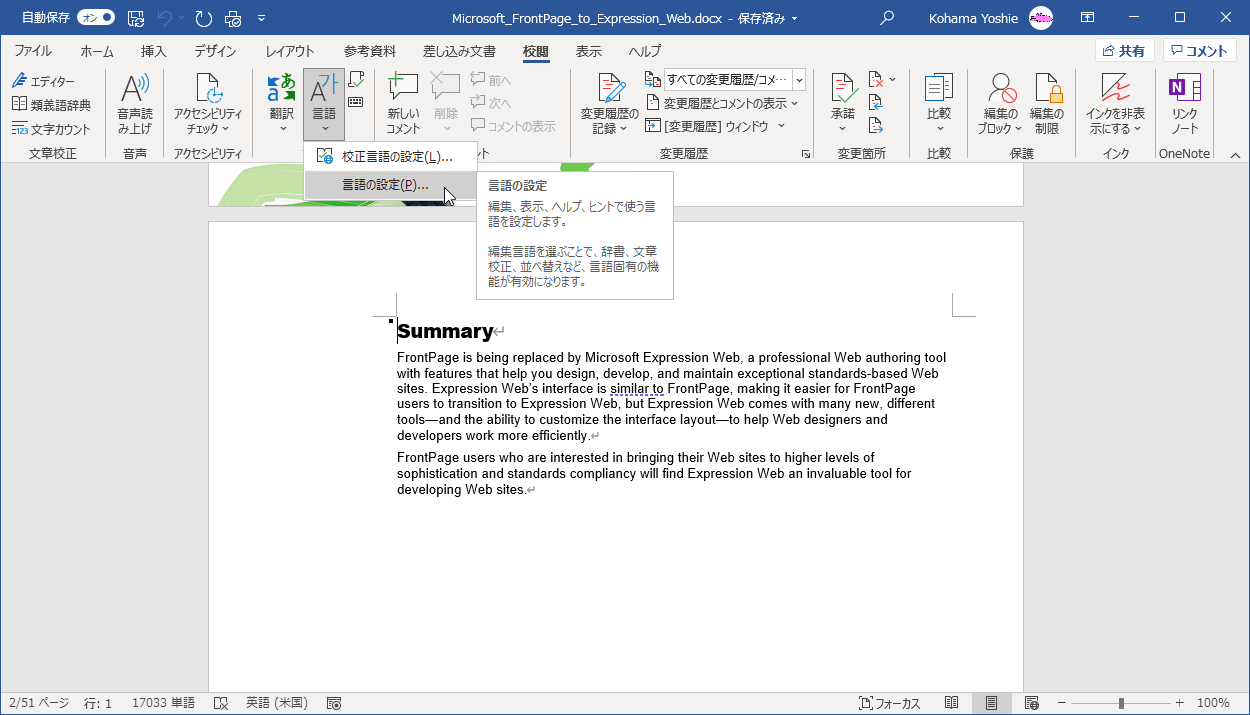Click the 変更履歴の記録 icon
The height and width of the screenshot is (715, 1250).
[x=608, y=103]
